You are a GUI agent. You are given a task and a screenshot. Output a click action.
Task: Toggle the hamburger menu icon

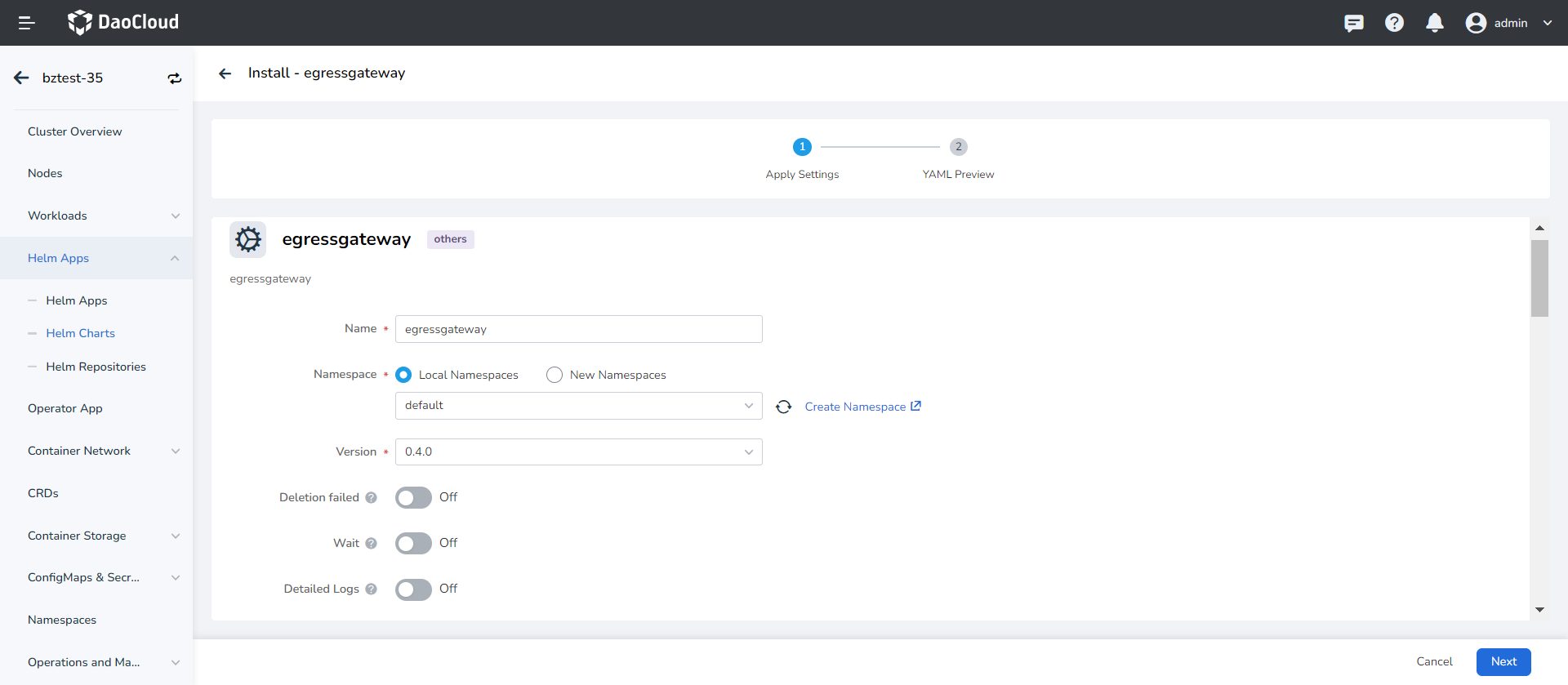coord(26,23)
